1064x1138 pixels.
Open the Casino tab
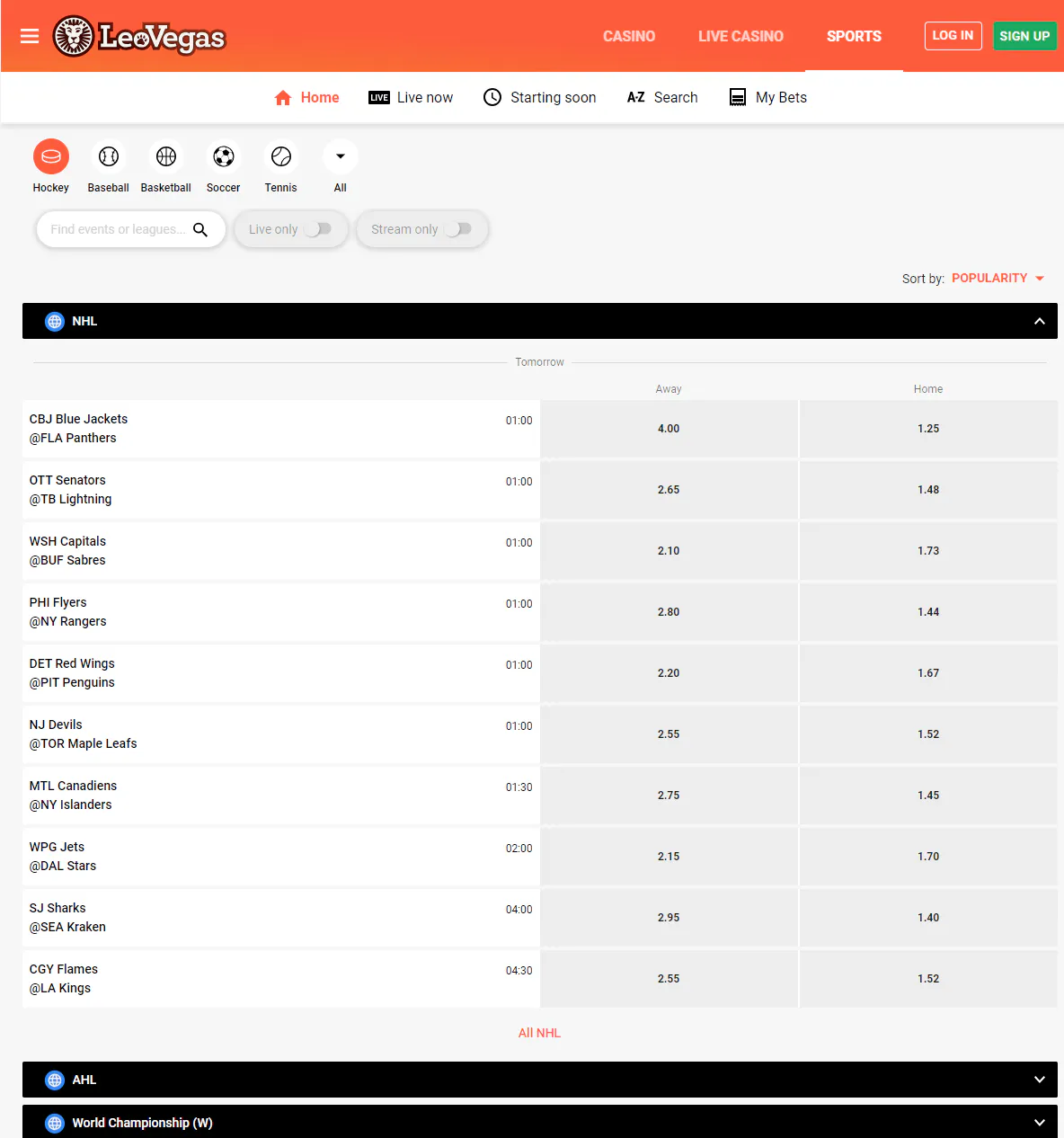coord(629,36)
